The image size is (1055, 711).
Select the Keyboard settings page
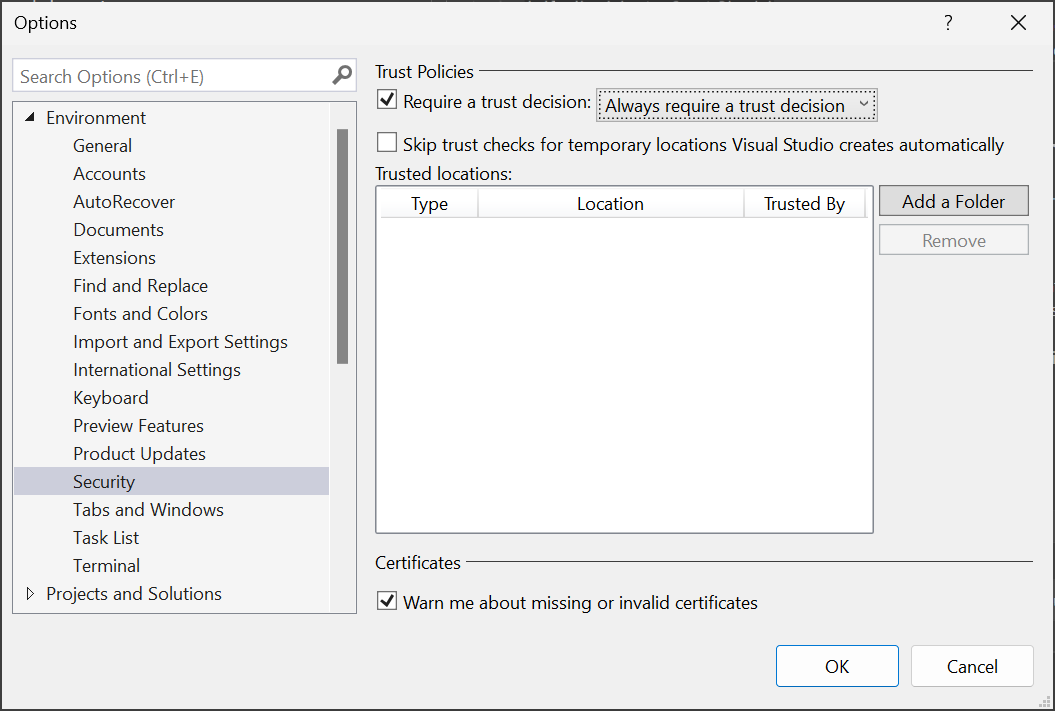pyautogui.click(x=110, y=397)
